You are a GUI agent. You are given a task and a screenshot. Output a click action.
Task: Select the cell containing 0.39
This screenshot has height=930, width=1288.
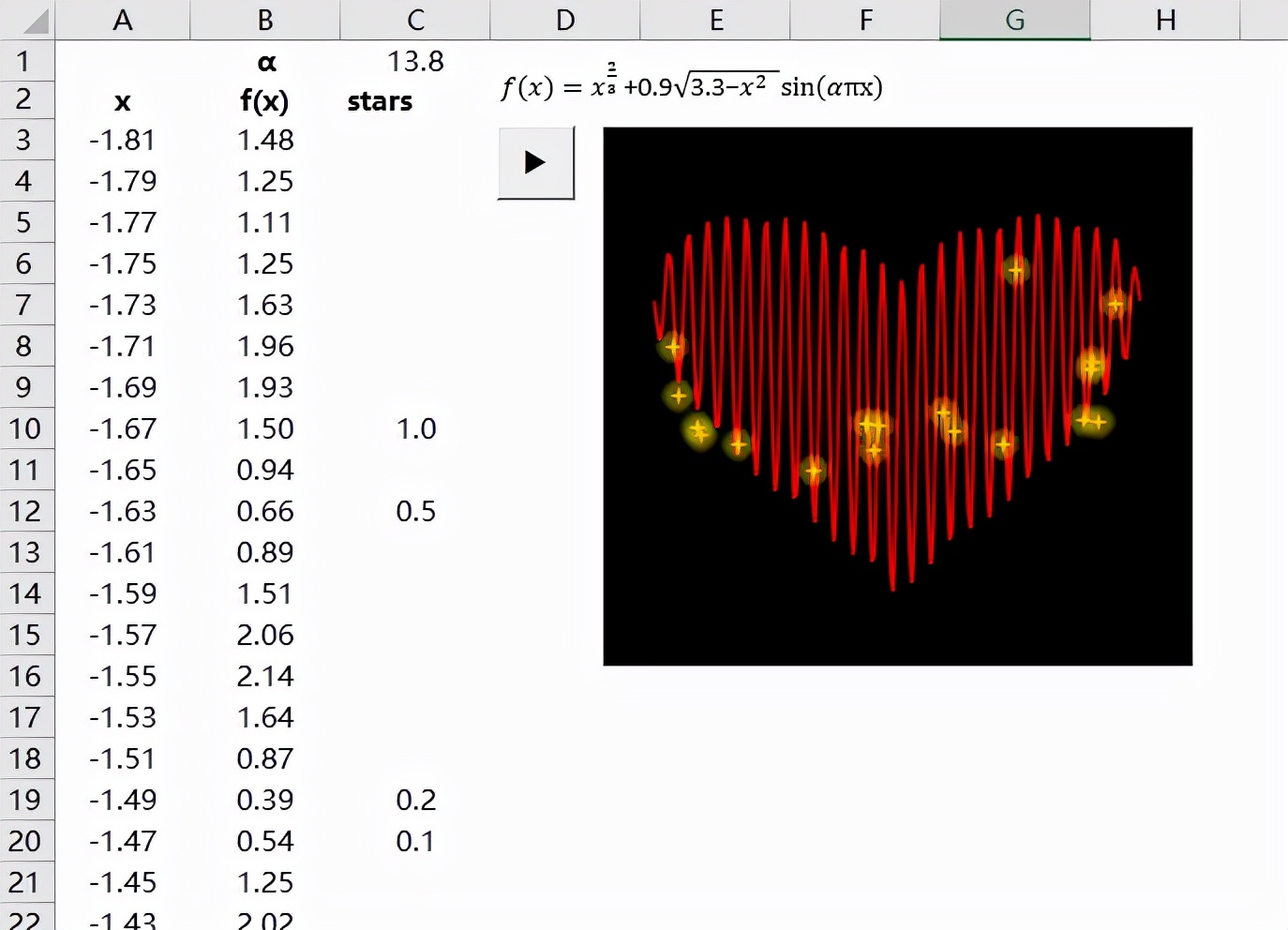click(x=265, y=800)
